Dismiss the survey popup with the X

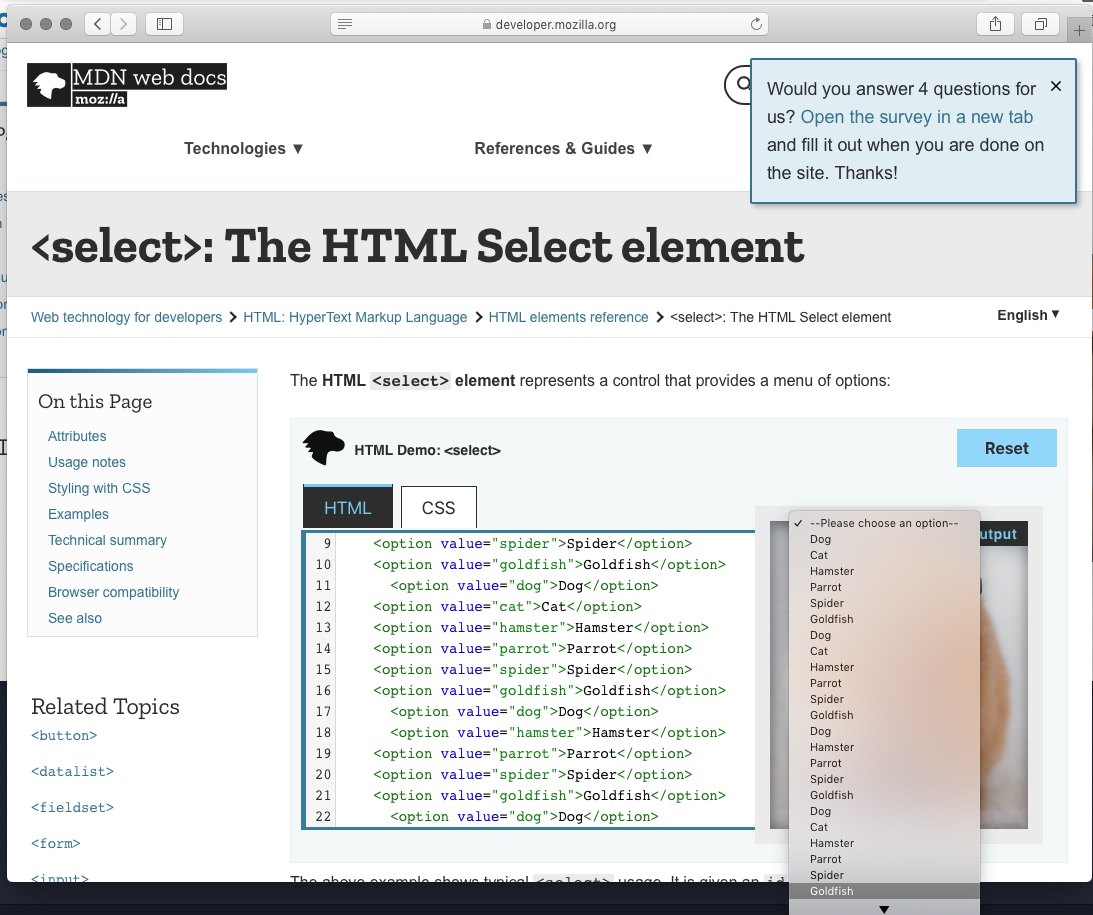coord(1056,86)
